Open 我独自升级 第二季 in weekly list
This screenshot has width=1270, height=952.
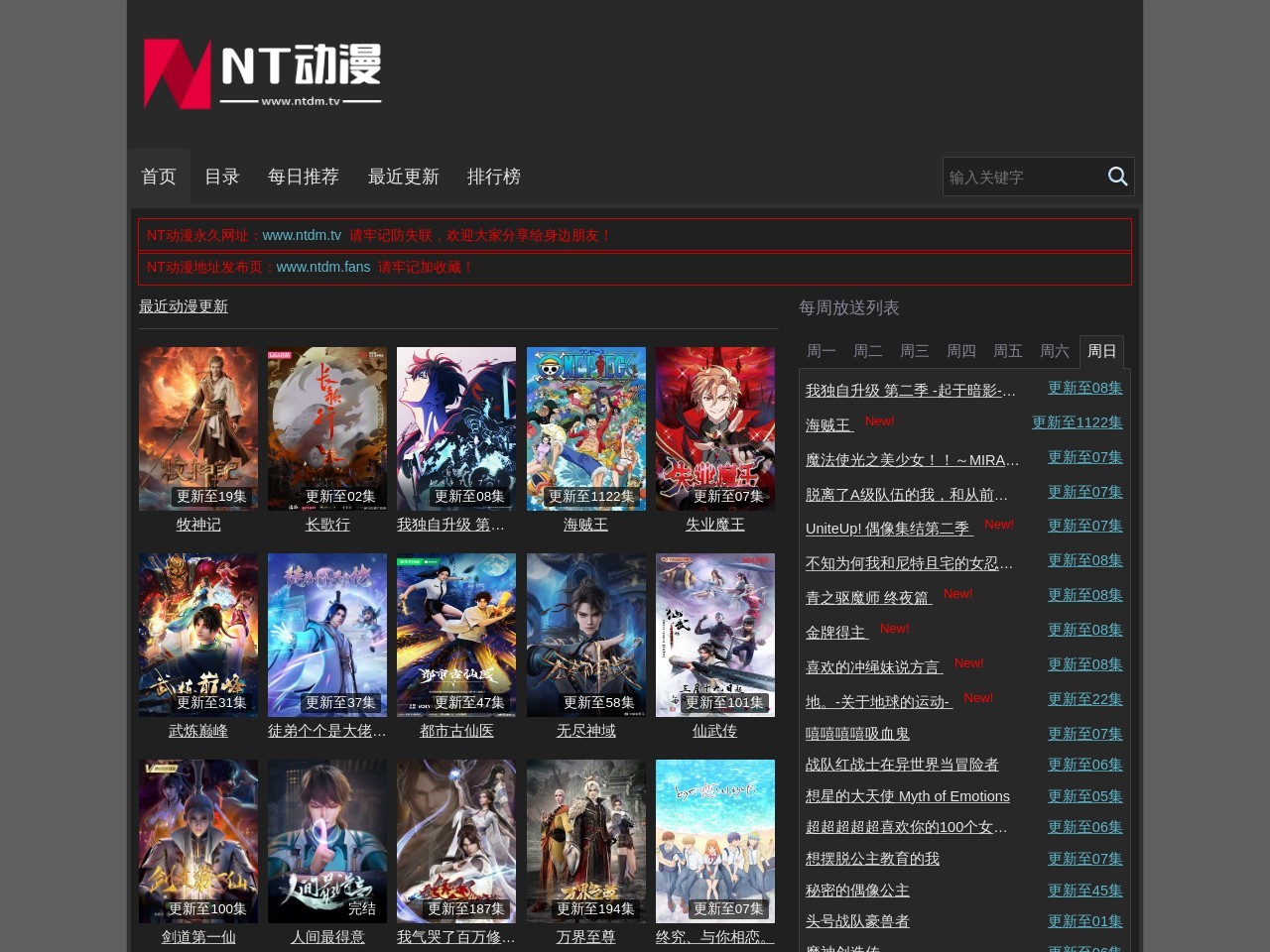point(911,391)
